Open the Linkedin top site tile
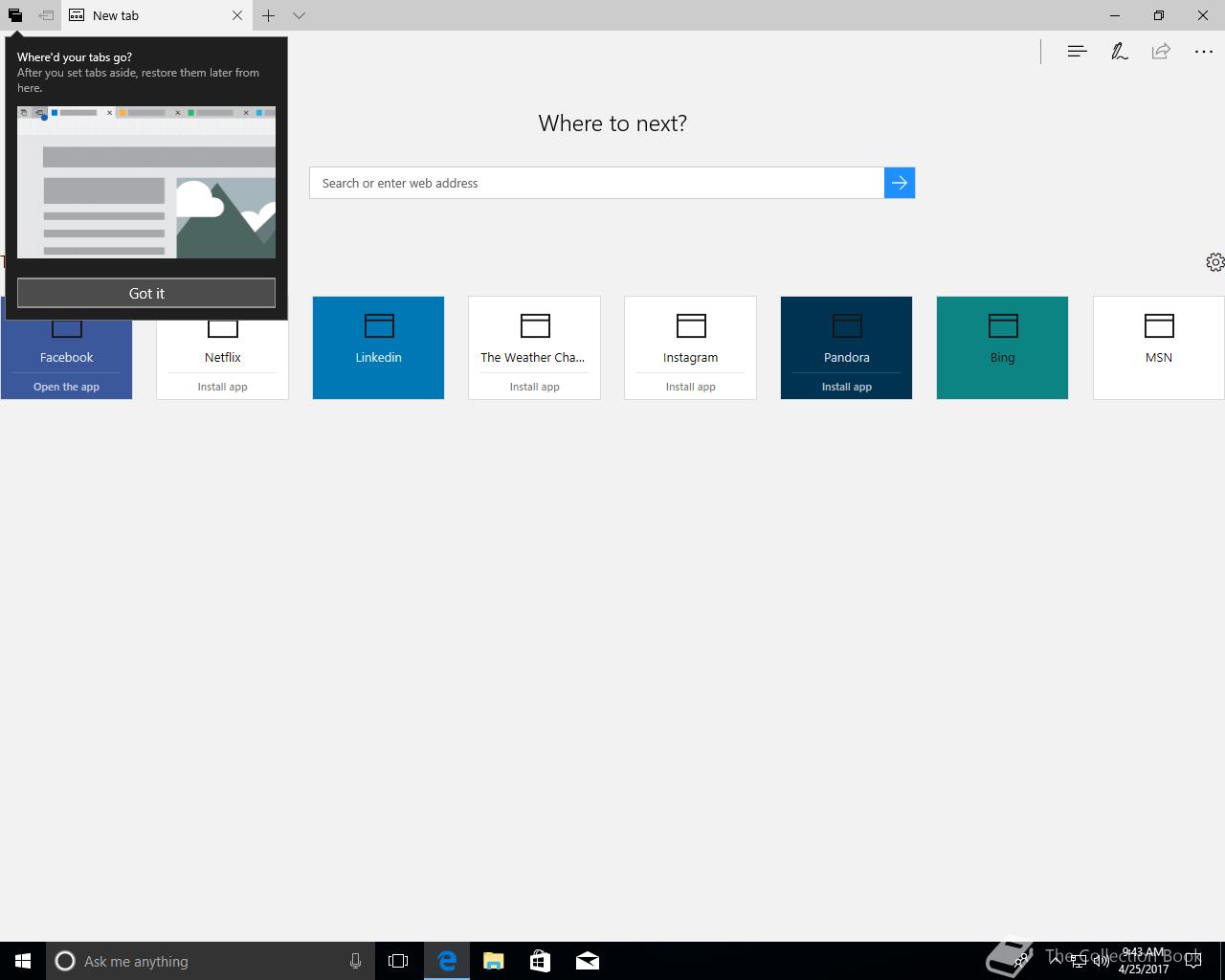This screenshot has width=1225, height=980. 378,347
